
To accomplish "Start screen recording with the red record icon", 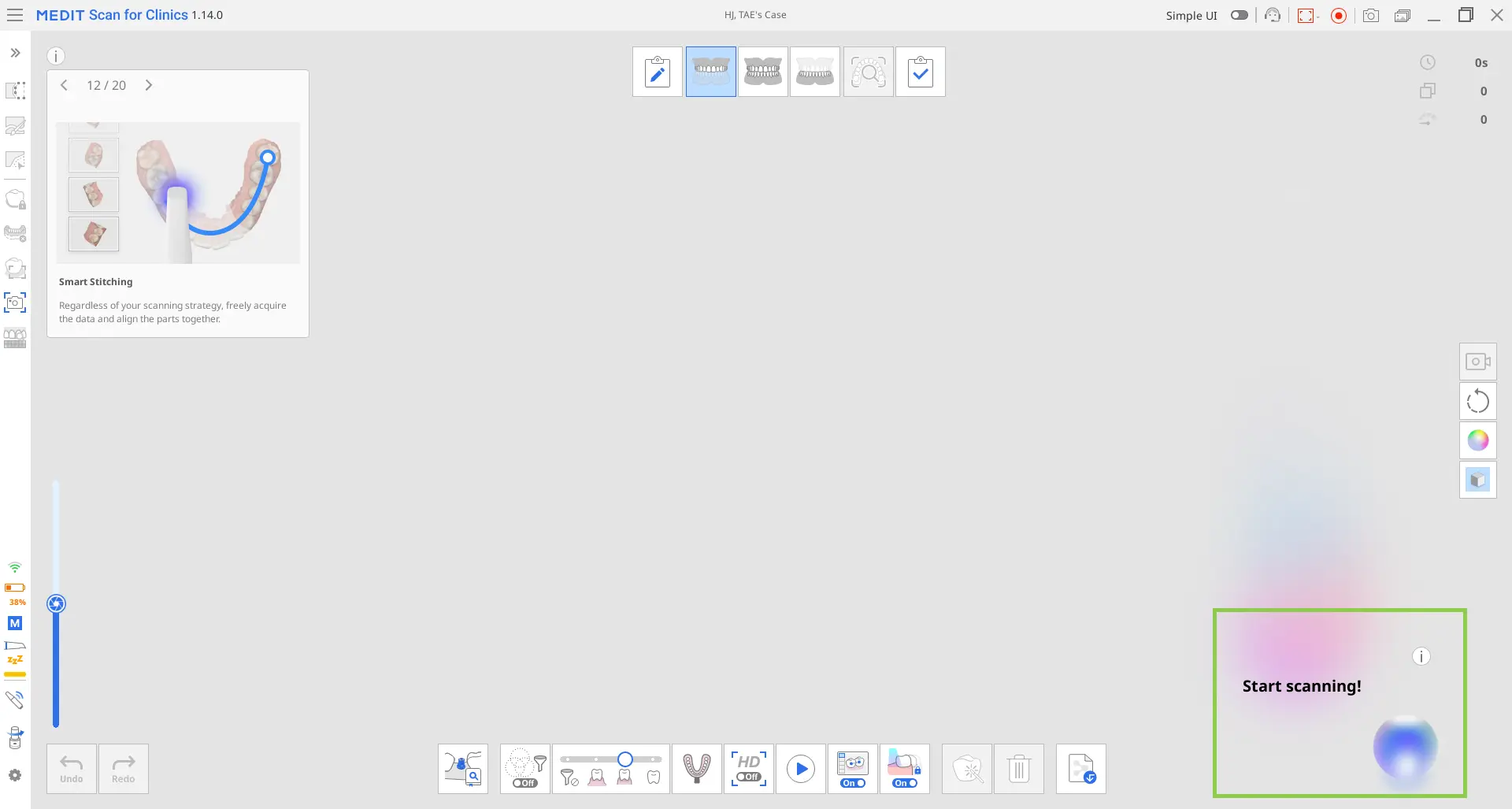I will 1339,15.
